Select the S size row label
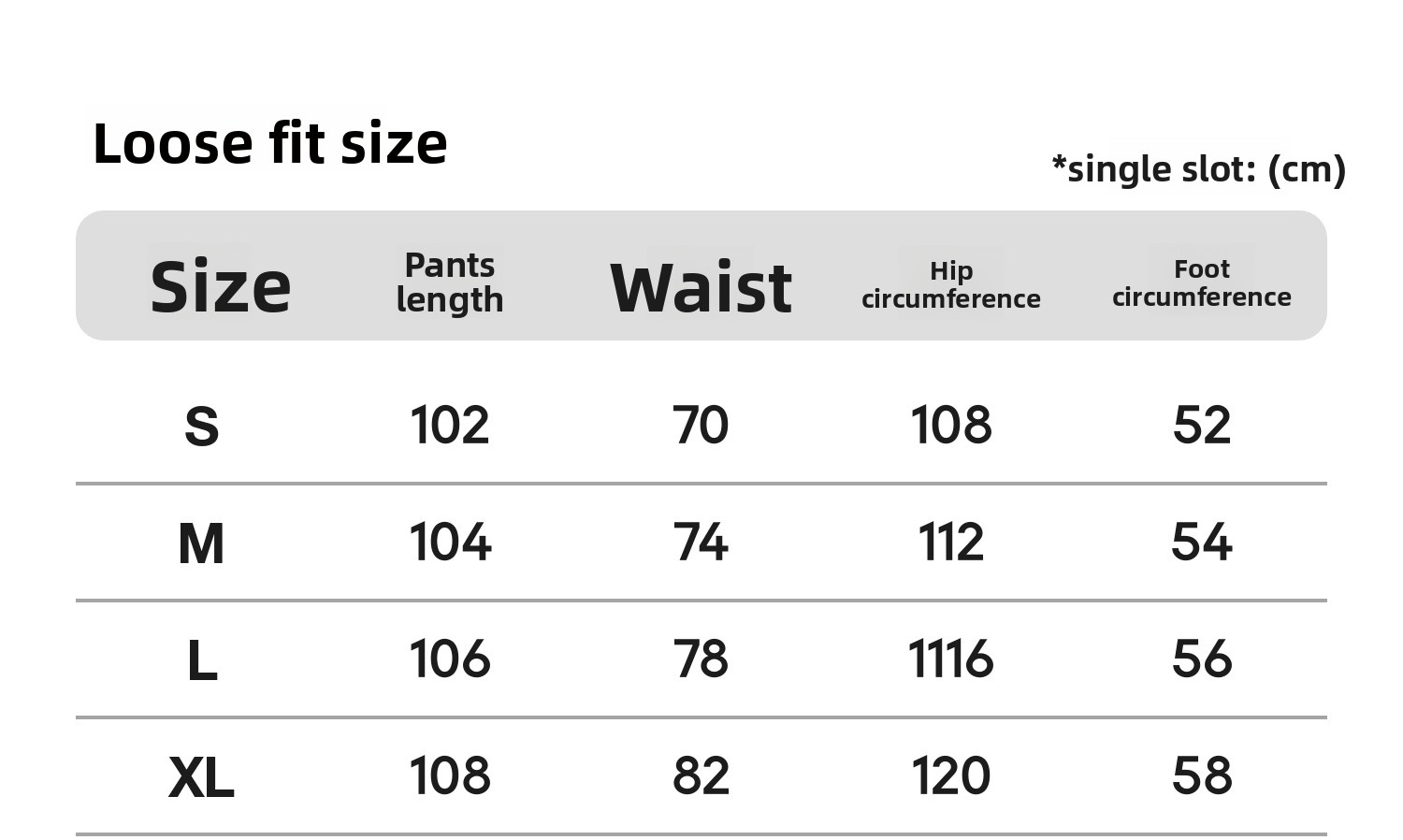1403x840 pixels. pyautogui.click(x=202, y=427)
